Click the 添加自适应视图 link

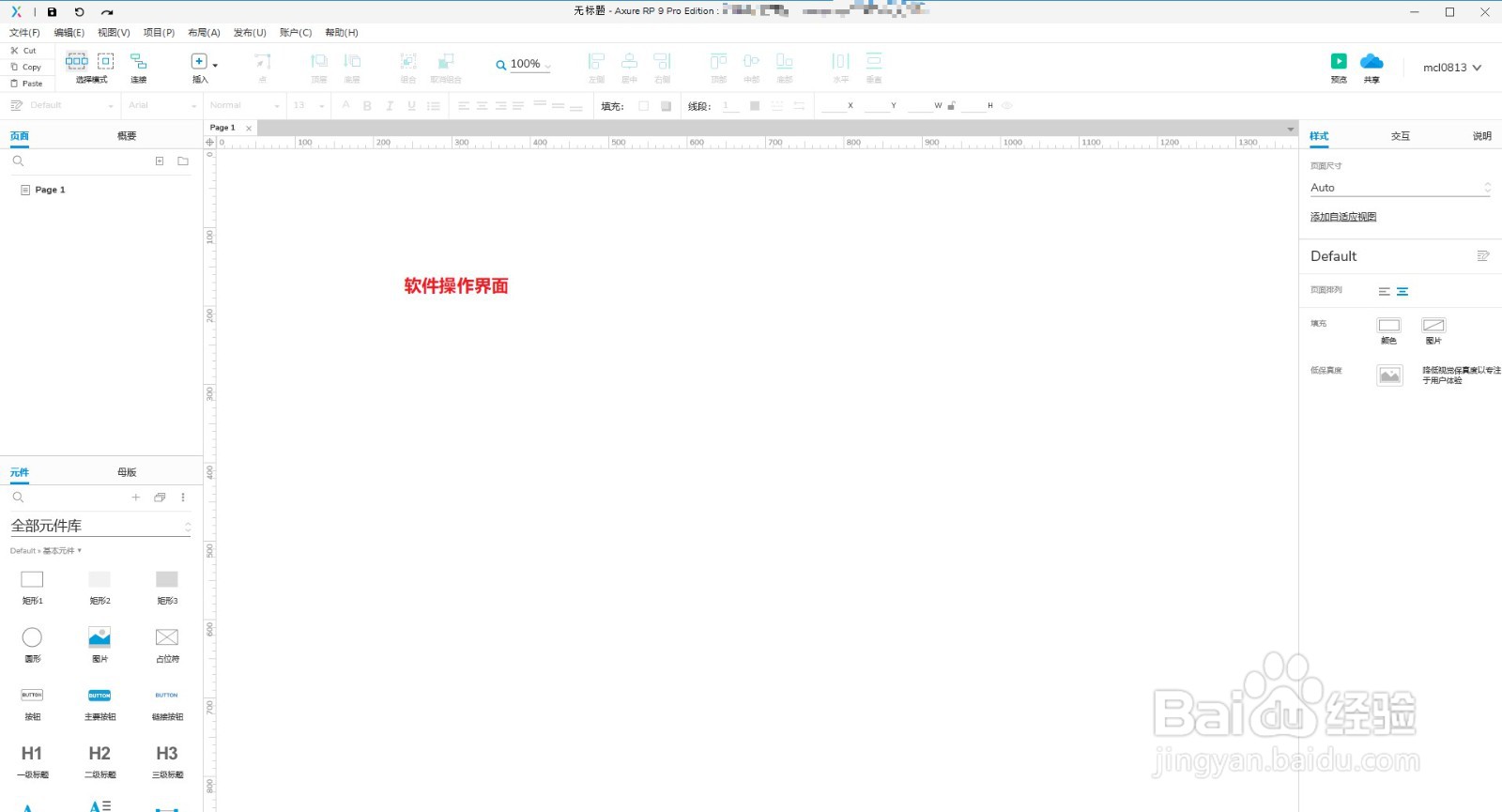pyautogui.click(x=1343, y=217)
